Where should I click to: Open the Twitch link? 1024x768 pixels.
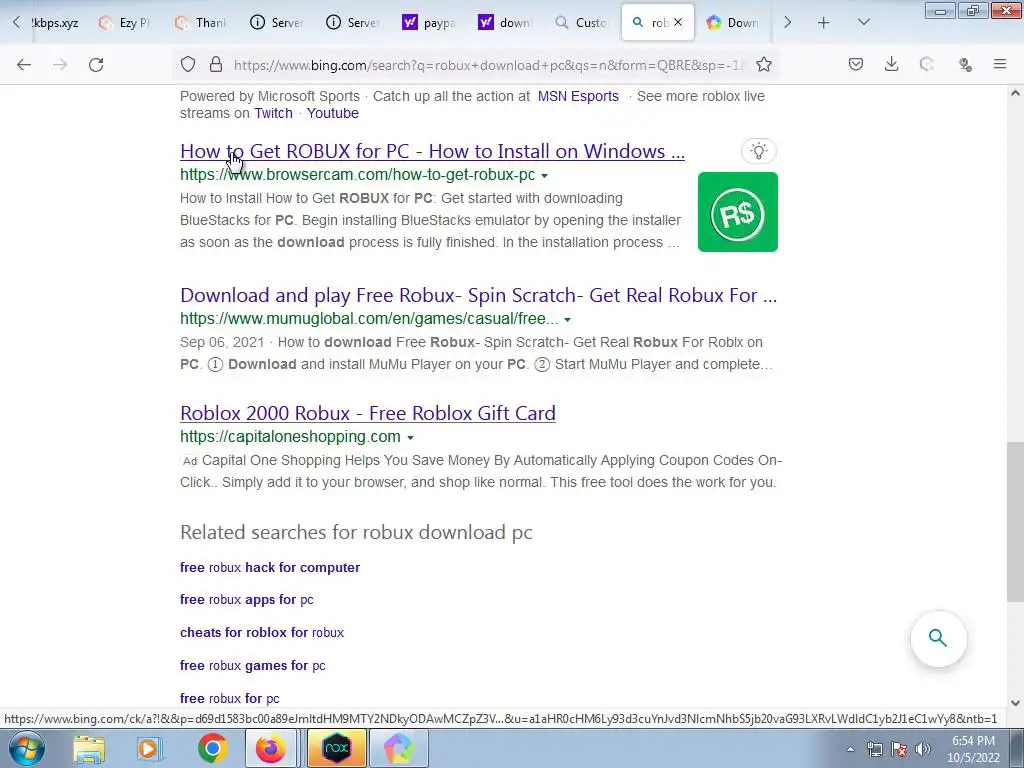pos(273,113)
